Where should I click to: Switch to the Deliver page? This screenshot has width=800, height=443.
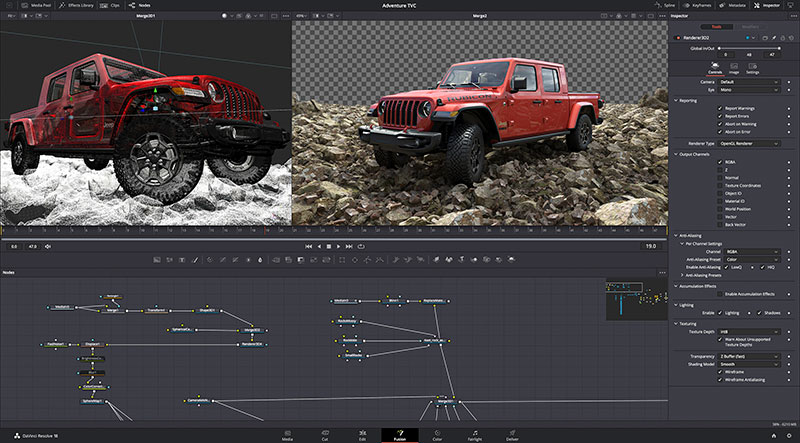(512, 435)
